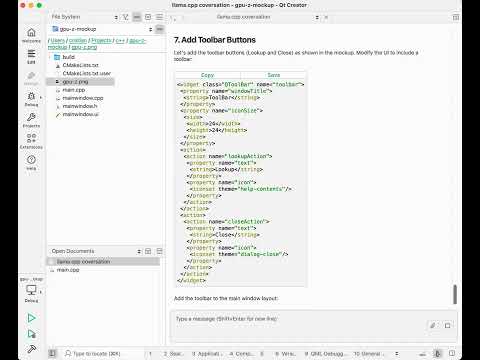
Task: Open the 10 General Messages pane
Action: coord(369,353)
